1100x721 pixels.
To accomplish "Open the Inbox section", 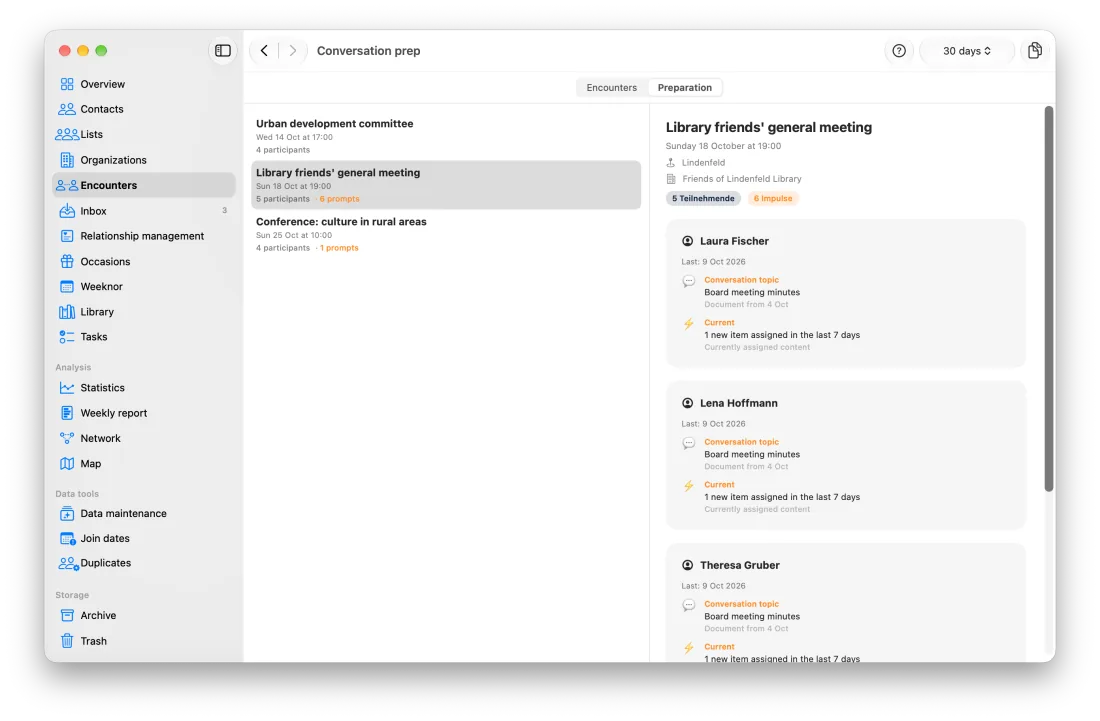I will point(144,211).
